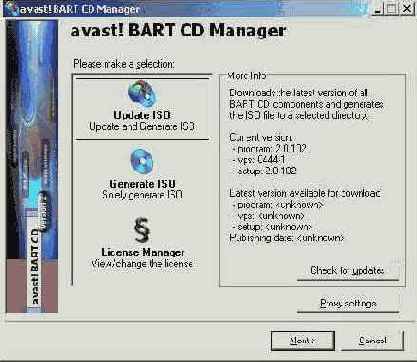
Task: Select the Update ISO globe icon
Action: [142, 94]
